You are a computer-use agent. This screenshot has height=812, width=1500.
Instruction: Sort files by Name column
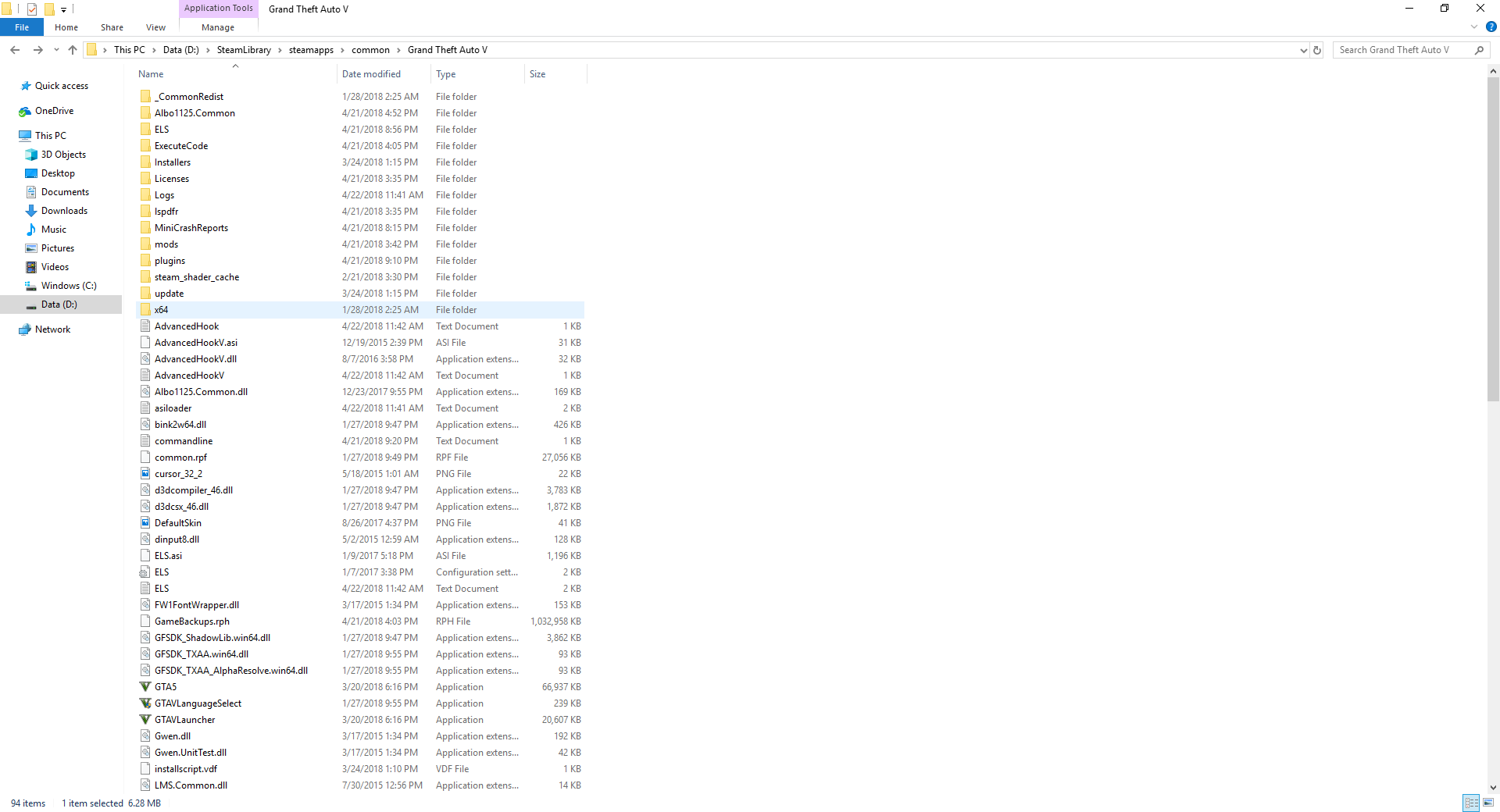[x=234, y=74]
